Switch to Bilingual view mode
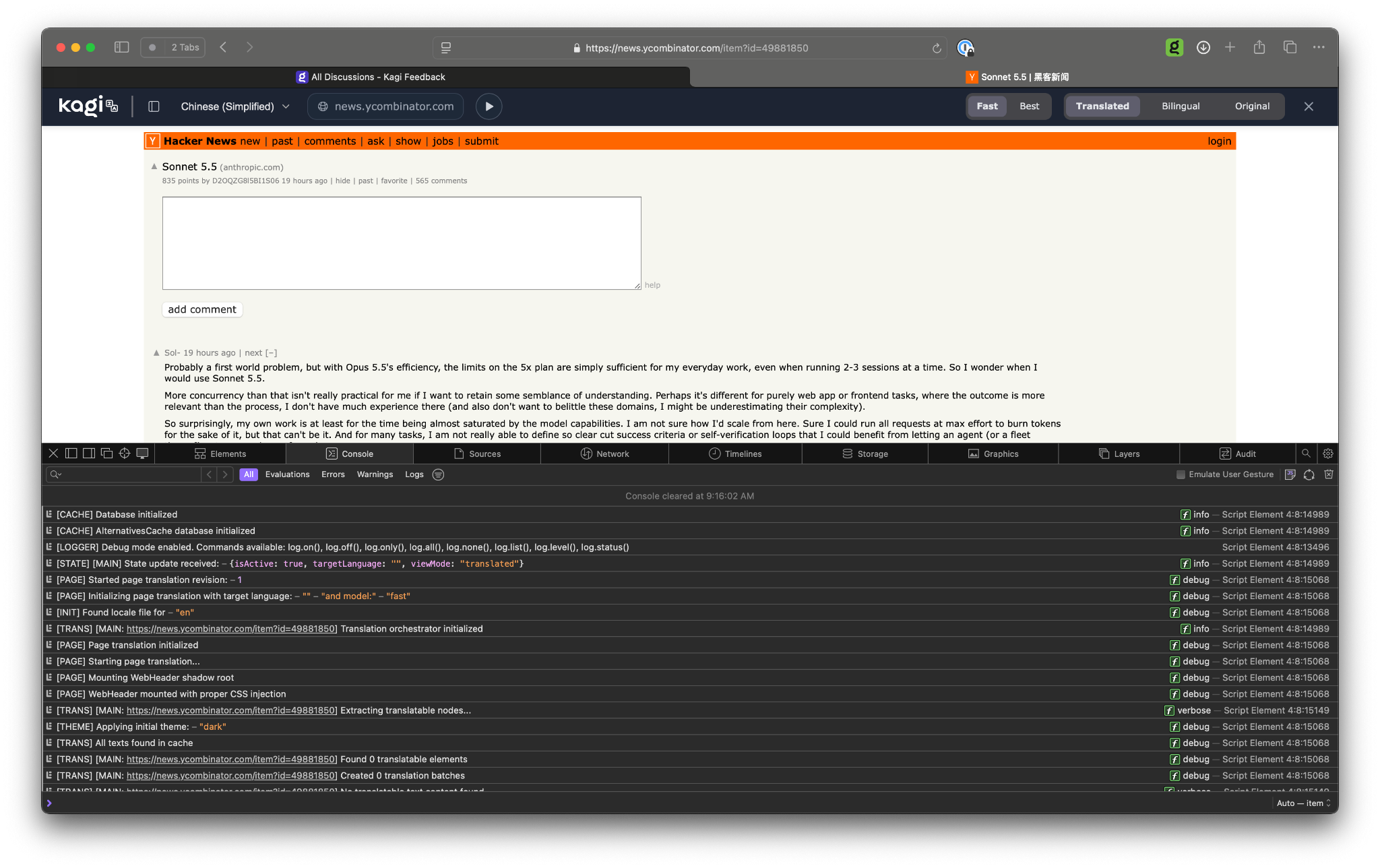The height and width of the screenshot is (868, 1380). [1181, 106]
